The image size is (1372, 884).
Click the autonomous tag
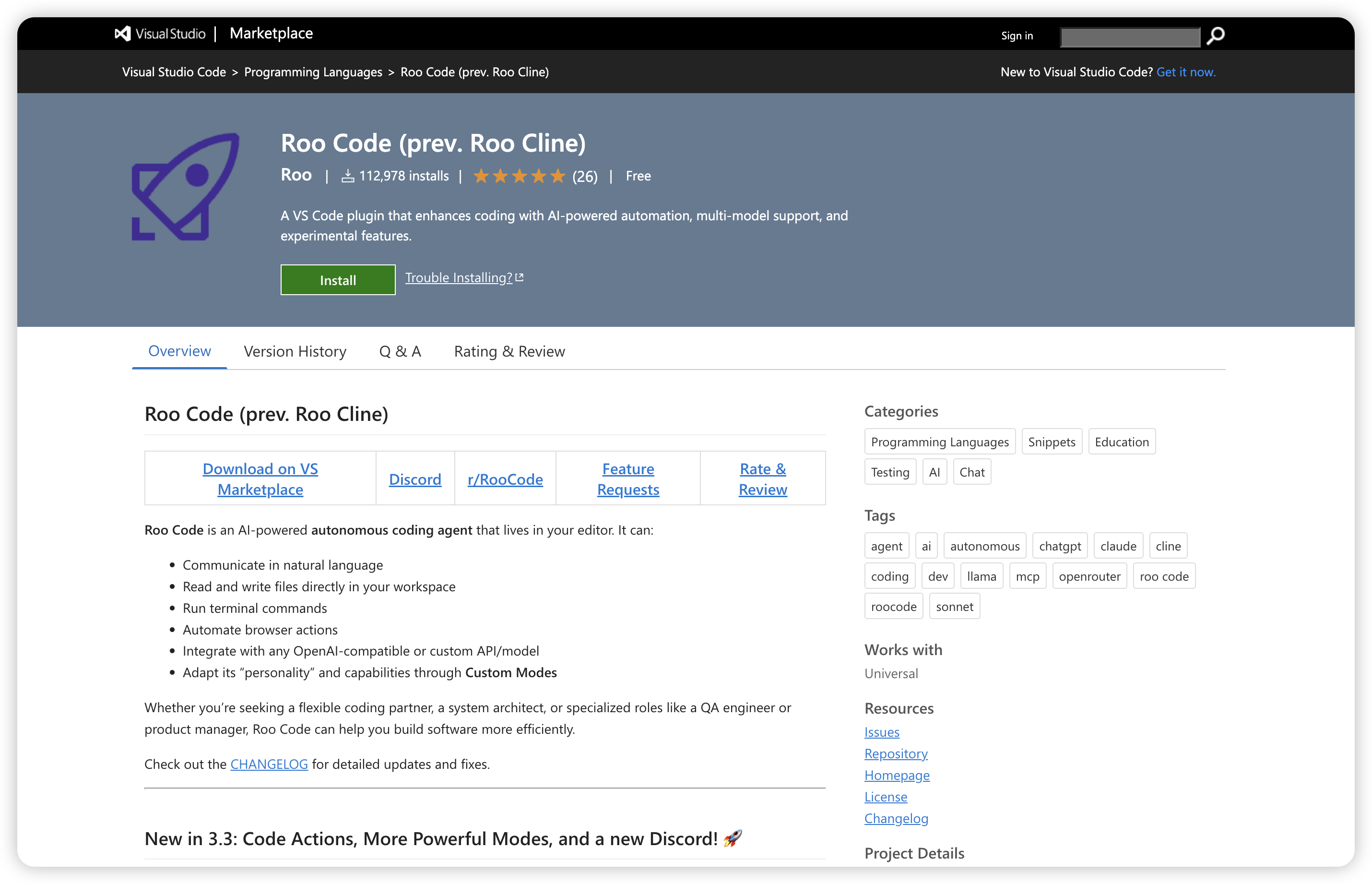[985, 546]
